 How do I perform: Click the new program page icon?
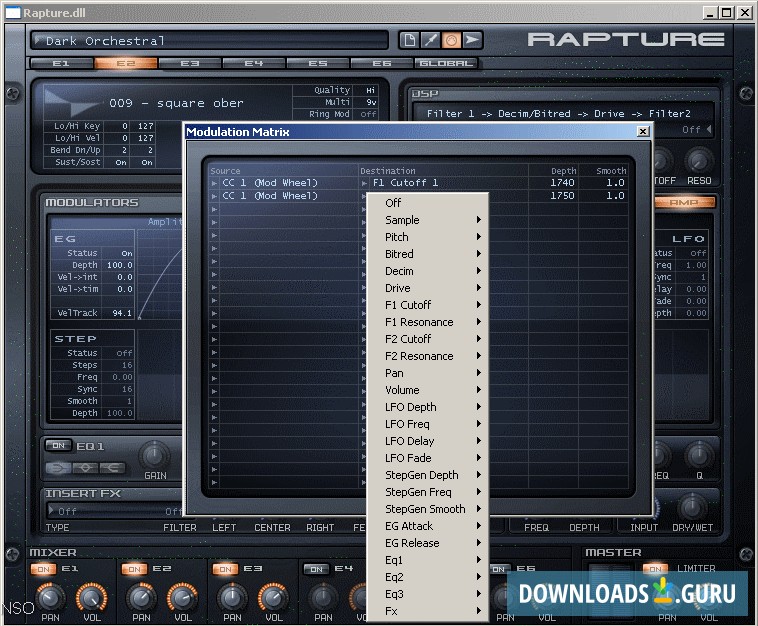tap(409, 40)
